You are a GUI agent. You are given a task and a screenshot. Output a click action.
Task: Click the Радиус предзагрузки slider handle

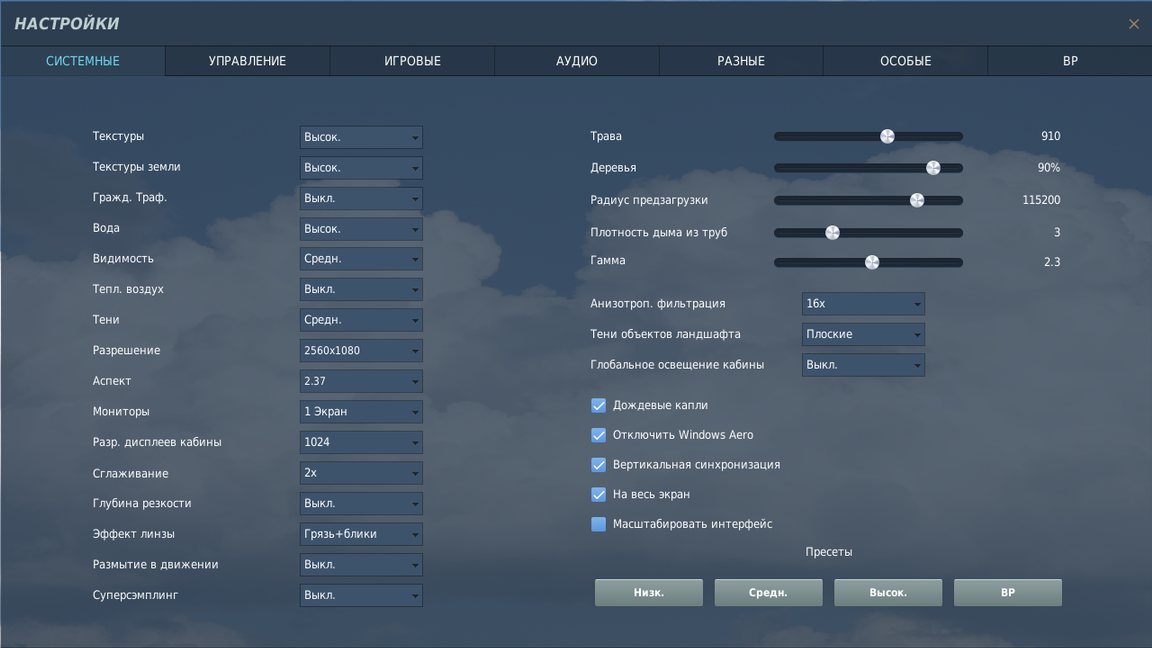(917, 201)
